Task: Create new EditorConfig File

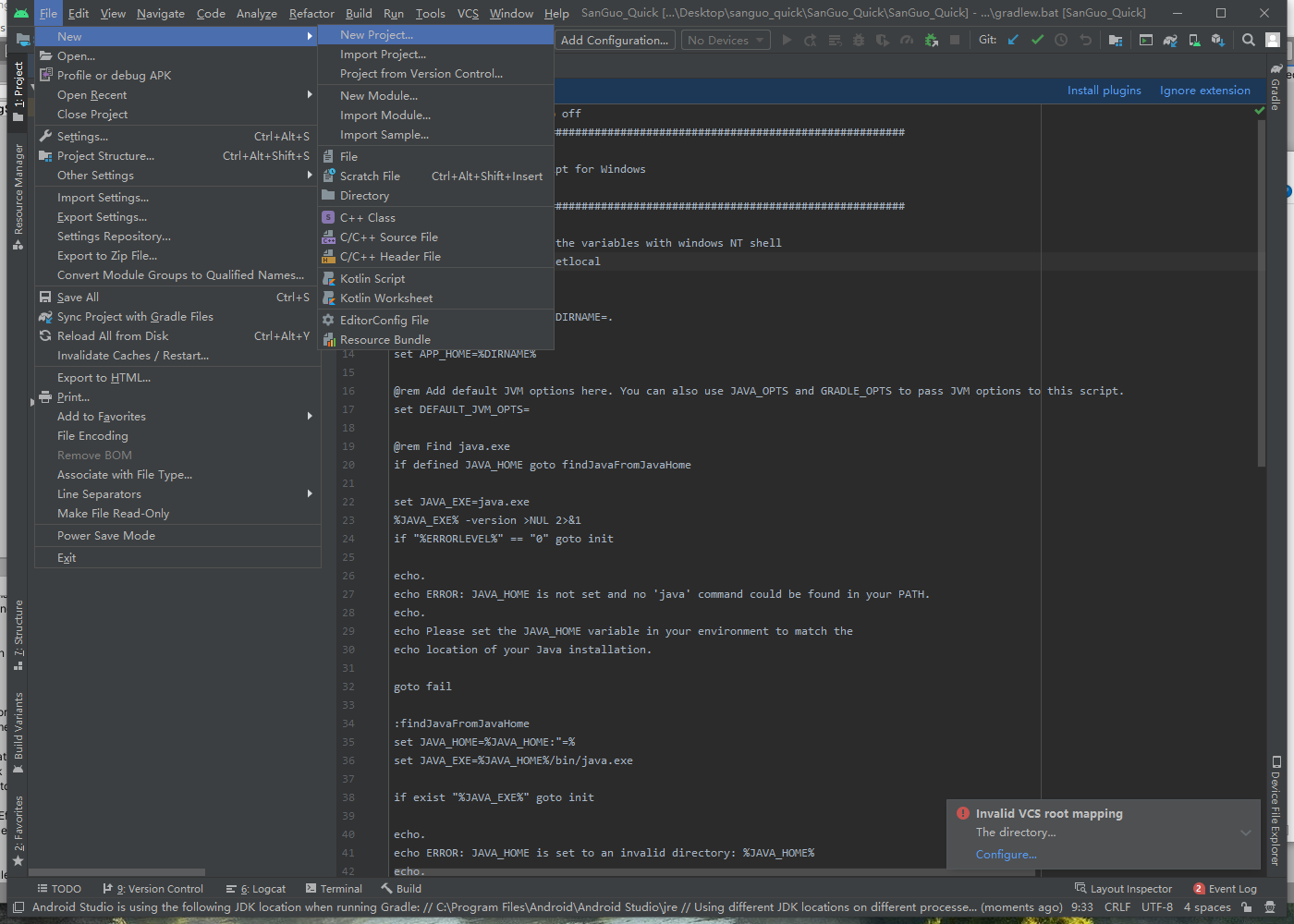Action: pos(435,321)
